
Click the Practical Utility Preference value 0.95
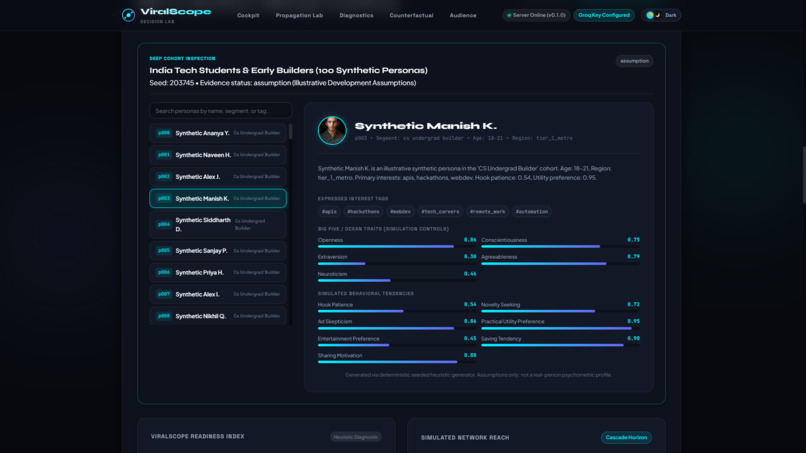(x=633, y=321)
